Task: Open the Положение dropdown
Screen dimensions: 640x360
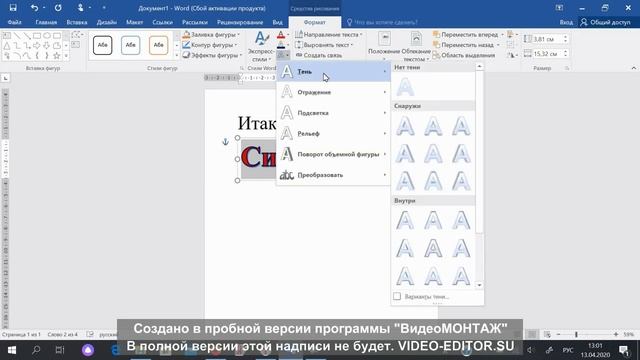Action: [384, 46]
